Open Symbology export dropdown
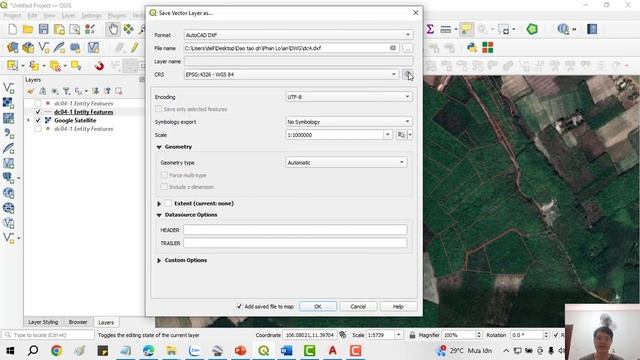Image resolution: width=640 pixels, height=360 pixels. (x=349, y=122)
